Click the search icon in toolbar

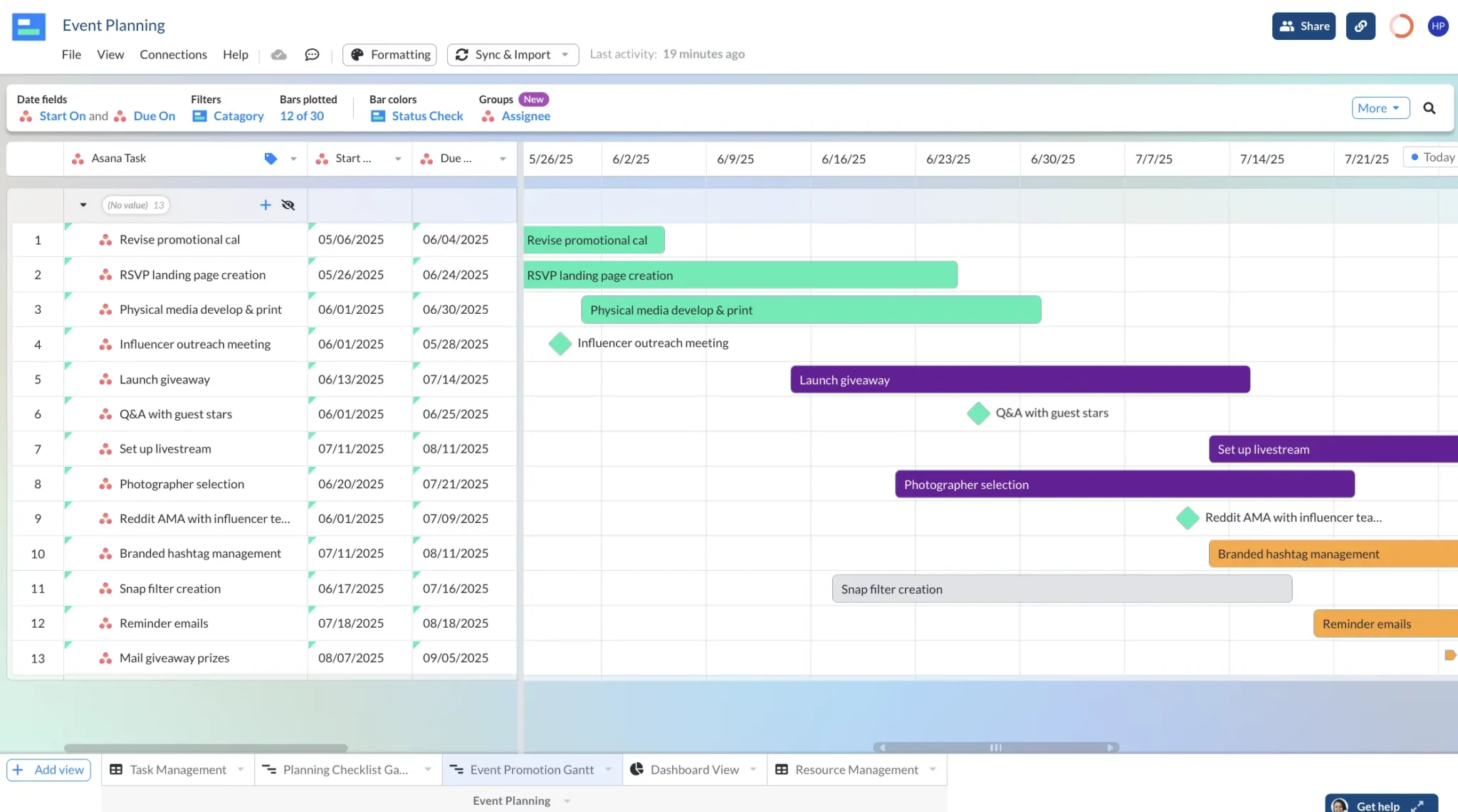(x=1431, y=107)
